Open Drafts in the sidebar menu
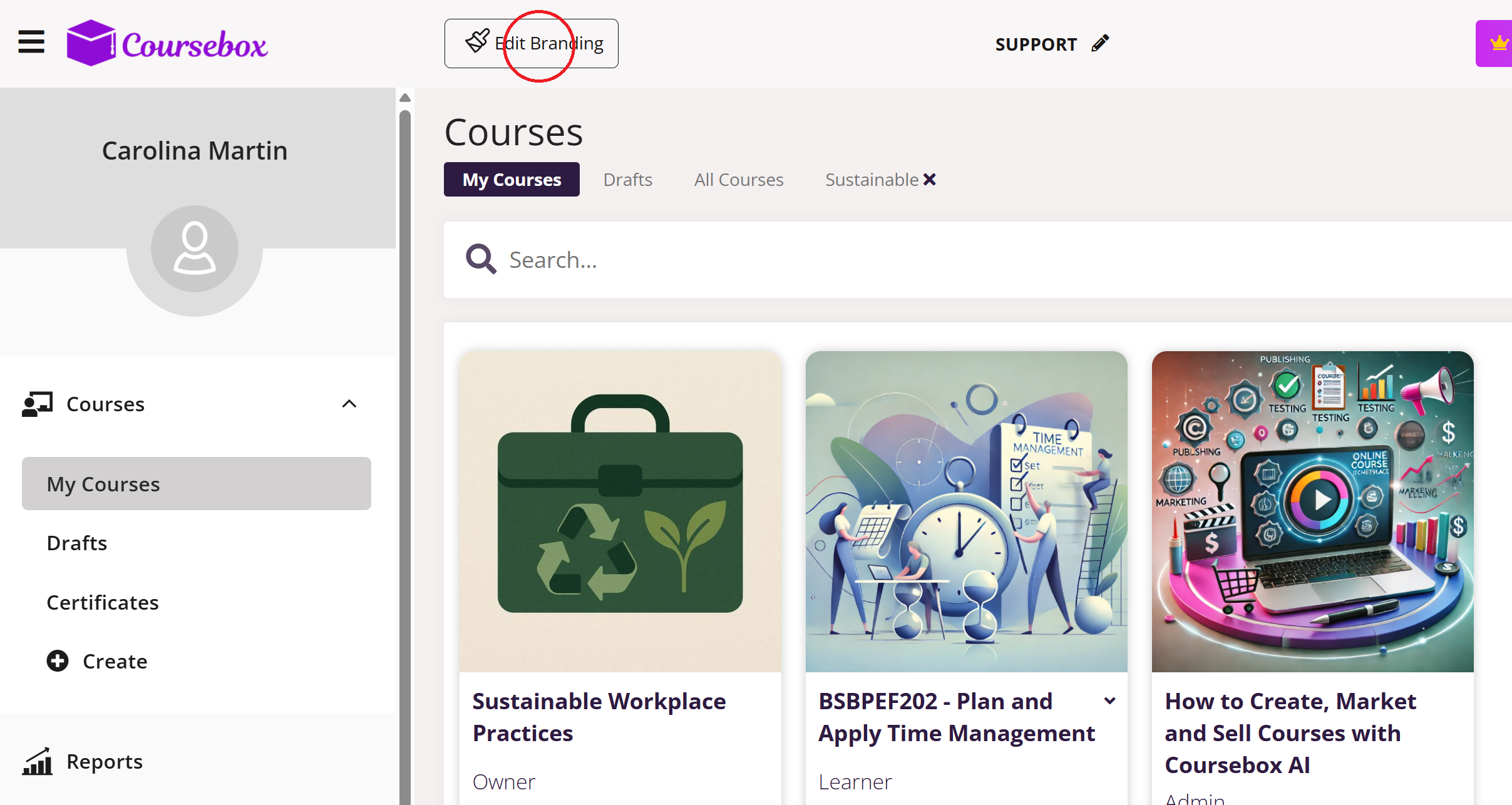 pyautogui.click(x=77, y=543)
